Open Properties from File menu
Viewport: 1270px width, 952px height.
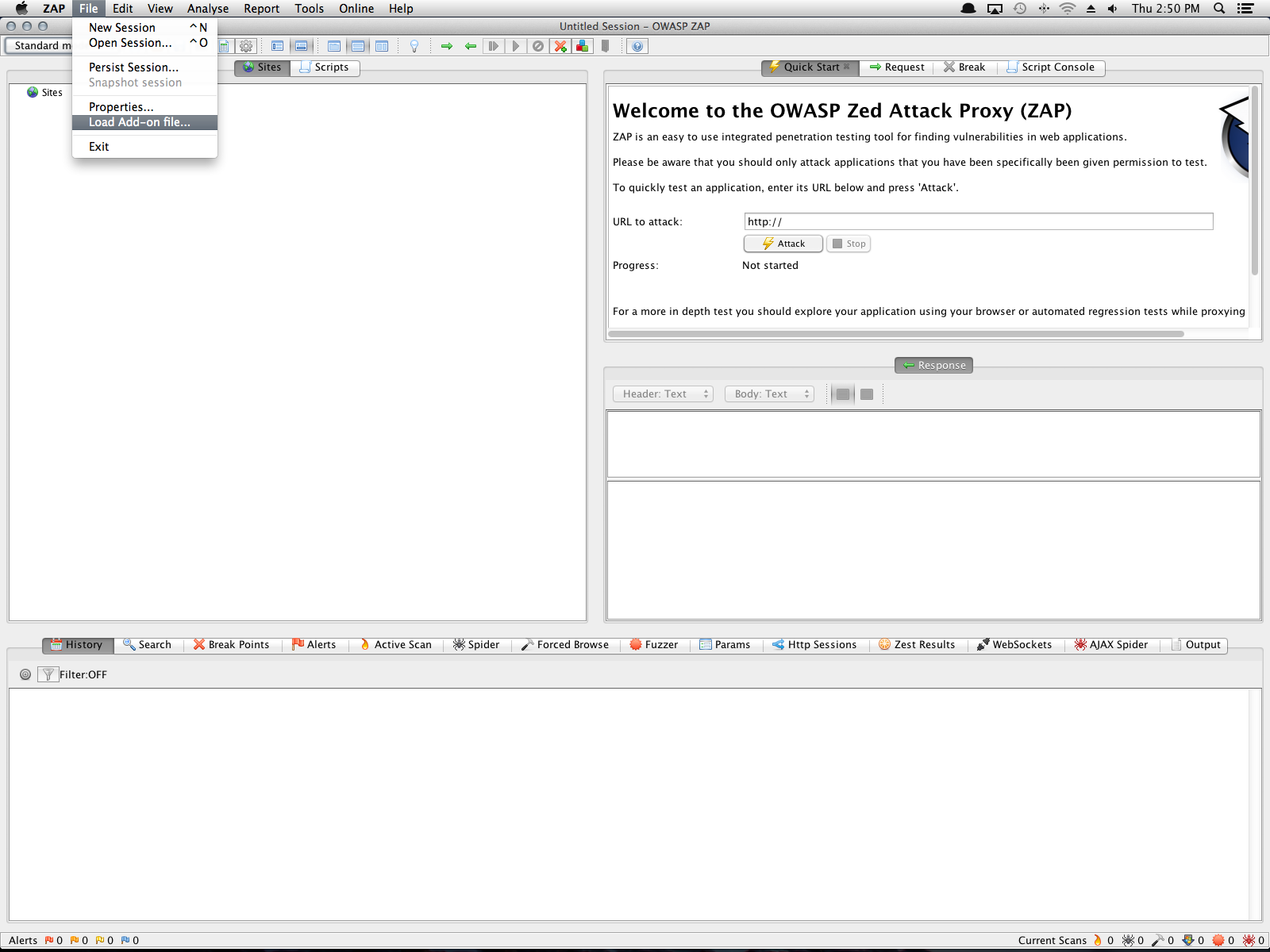[x=144, y=107]
